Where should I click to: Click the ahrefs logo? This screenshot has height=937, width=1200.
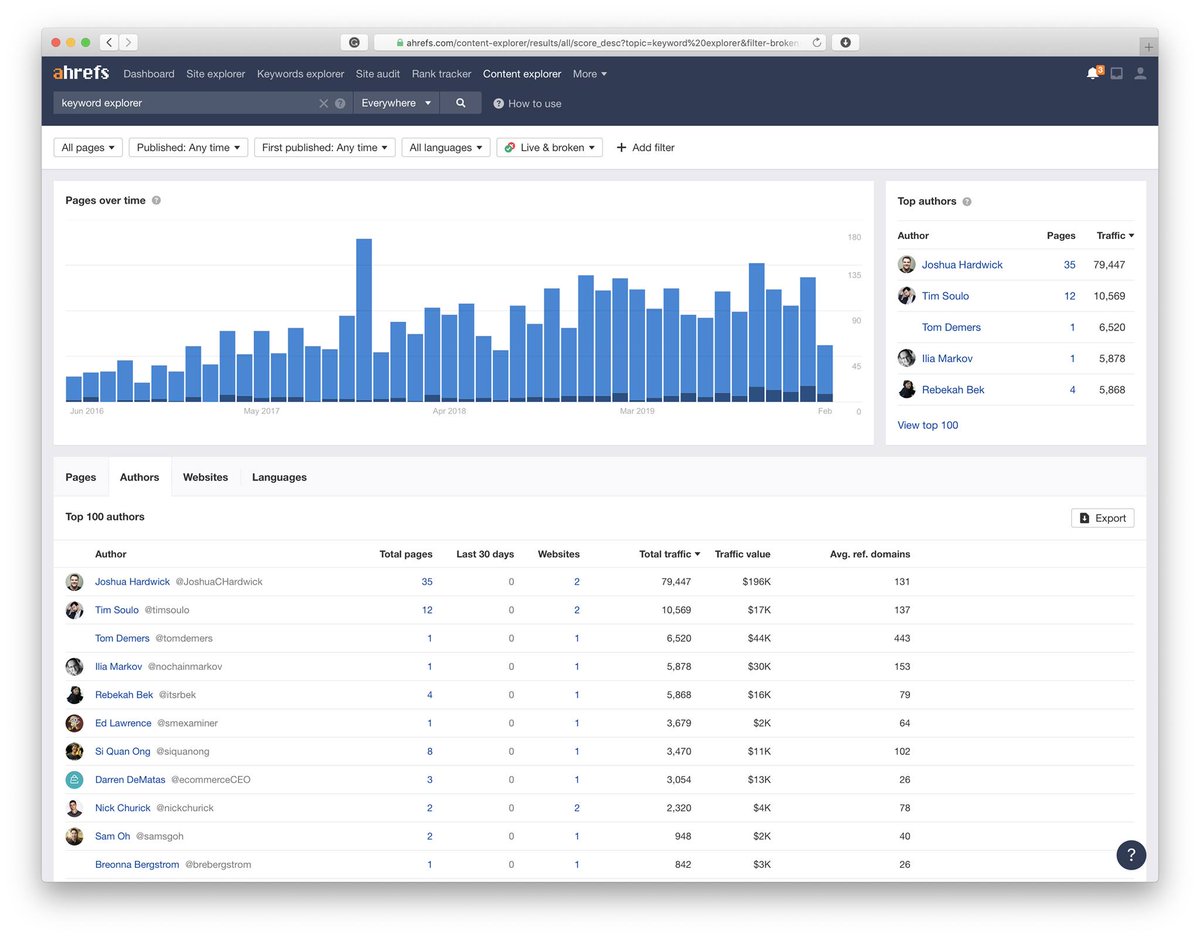click(81, 73)
